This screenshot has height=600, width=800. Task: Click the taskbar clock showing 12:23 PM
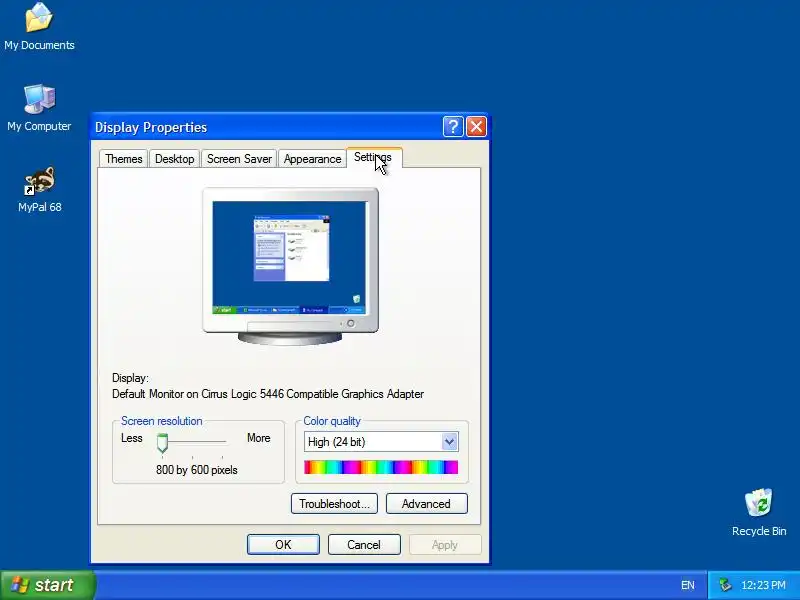pyautogui.click(x=763, y=585)
